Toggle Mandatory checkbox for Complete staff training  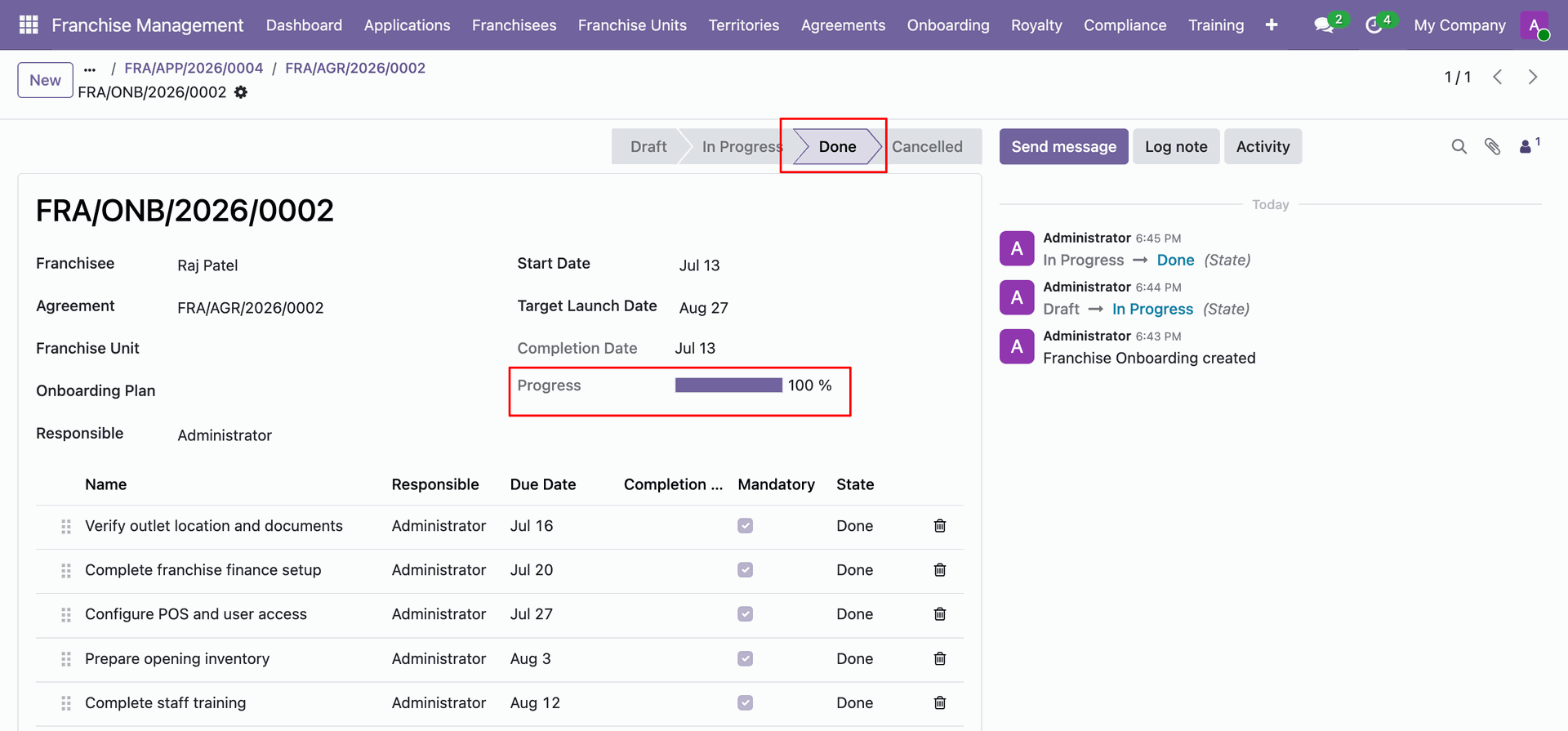pos(745,702)
